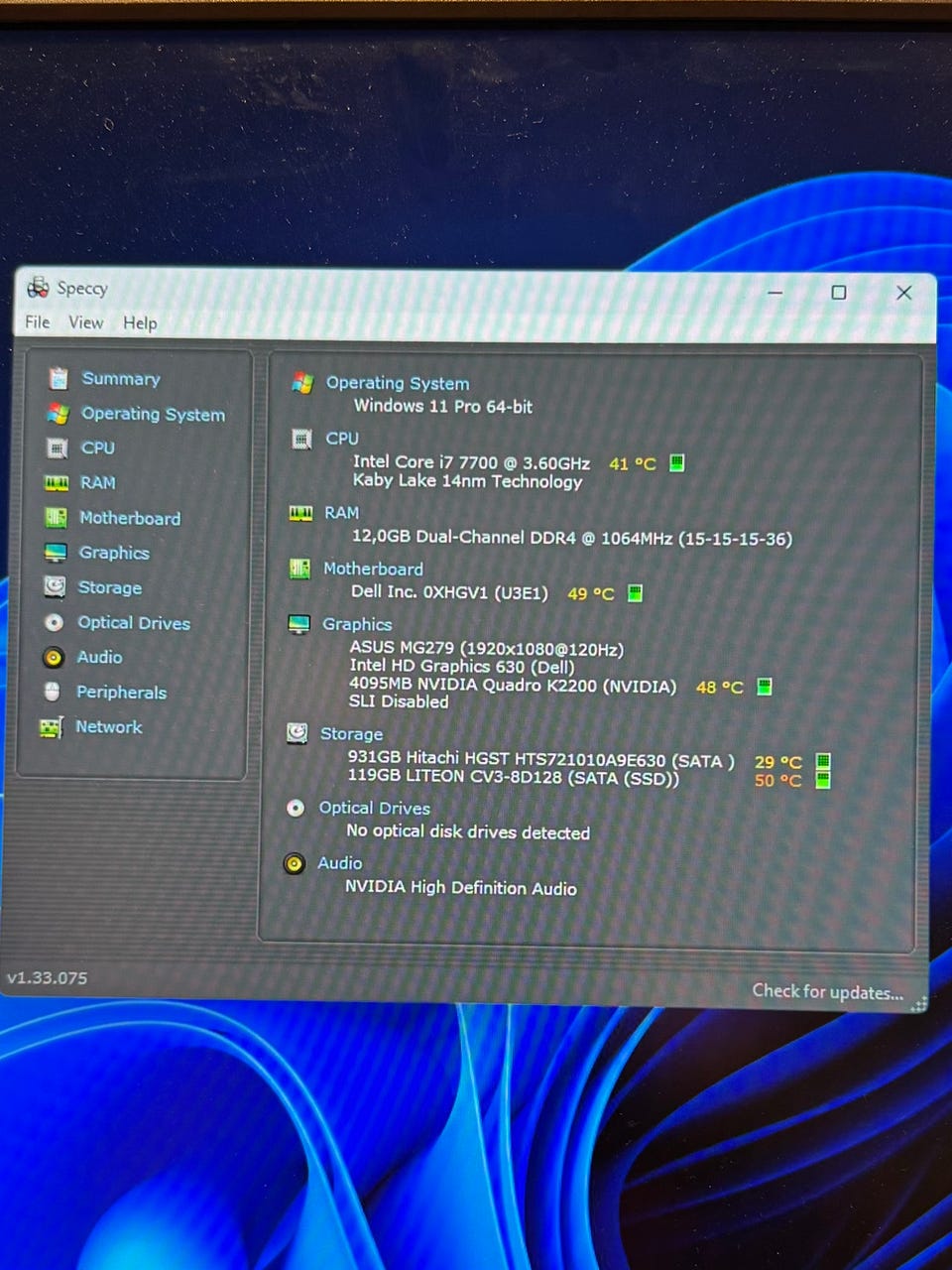This screenshot has width=952, height=1270.
Task: Click the Motherboard icon in summary pane
Action: [x=299, y=569]
